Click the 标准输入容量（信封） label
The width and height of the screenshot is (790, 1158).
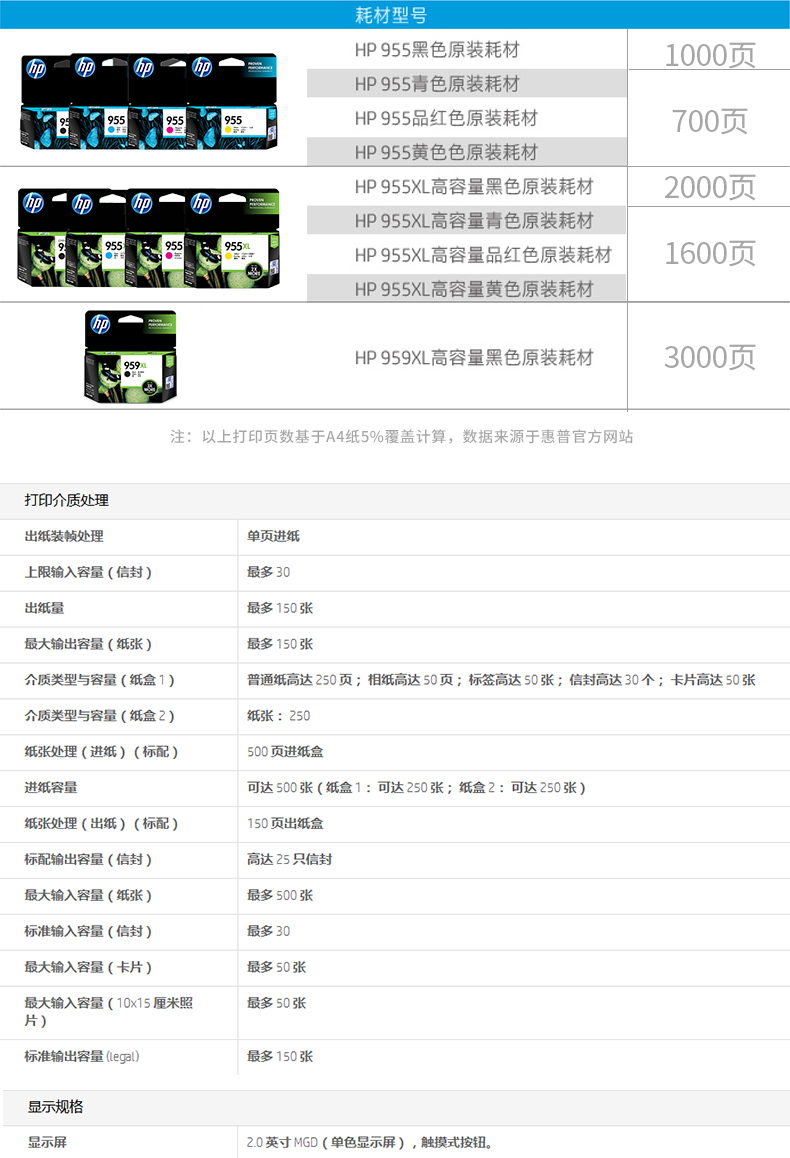[88, 931]
